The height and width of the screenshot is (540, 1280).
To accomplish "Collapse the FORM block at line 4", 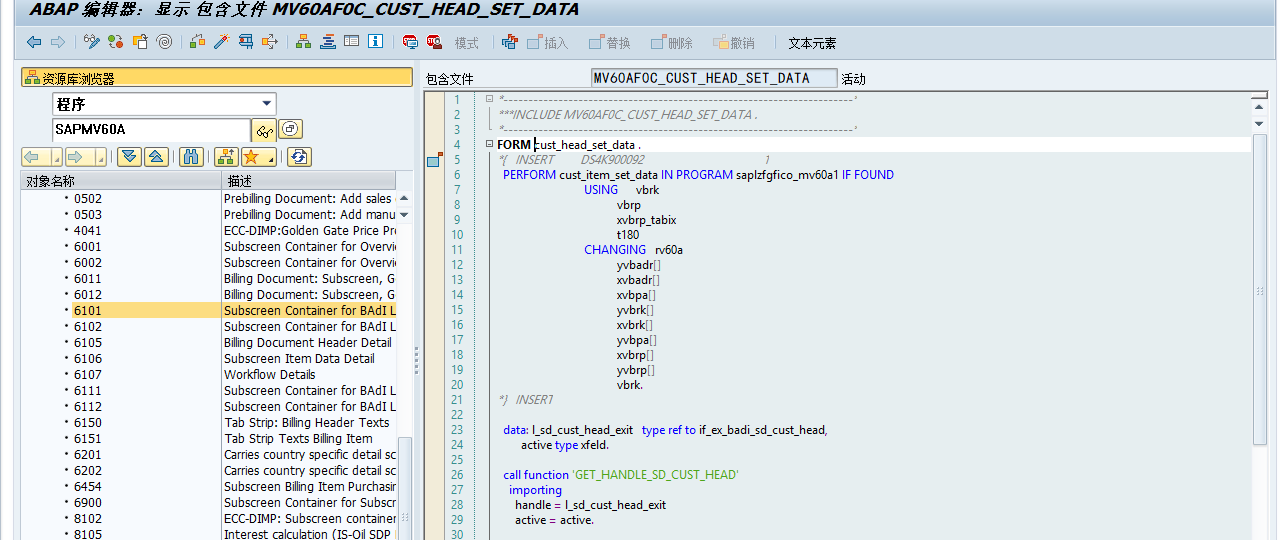I will click(x=489, y=144).
